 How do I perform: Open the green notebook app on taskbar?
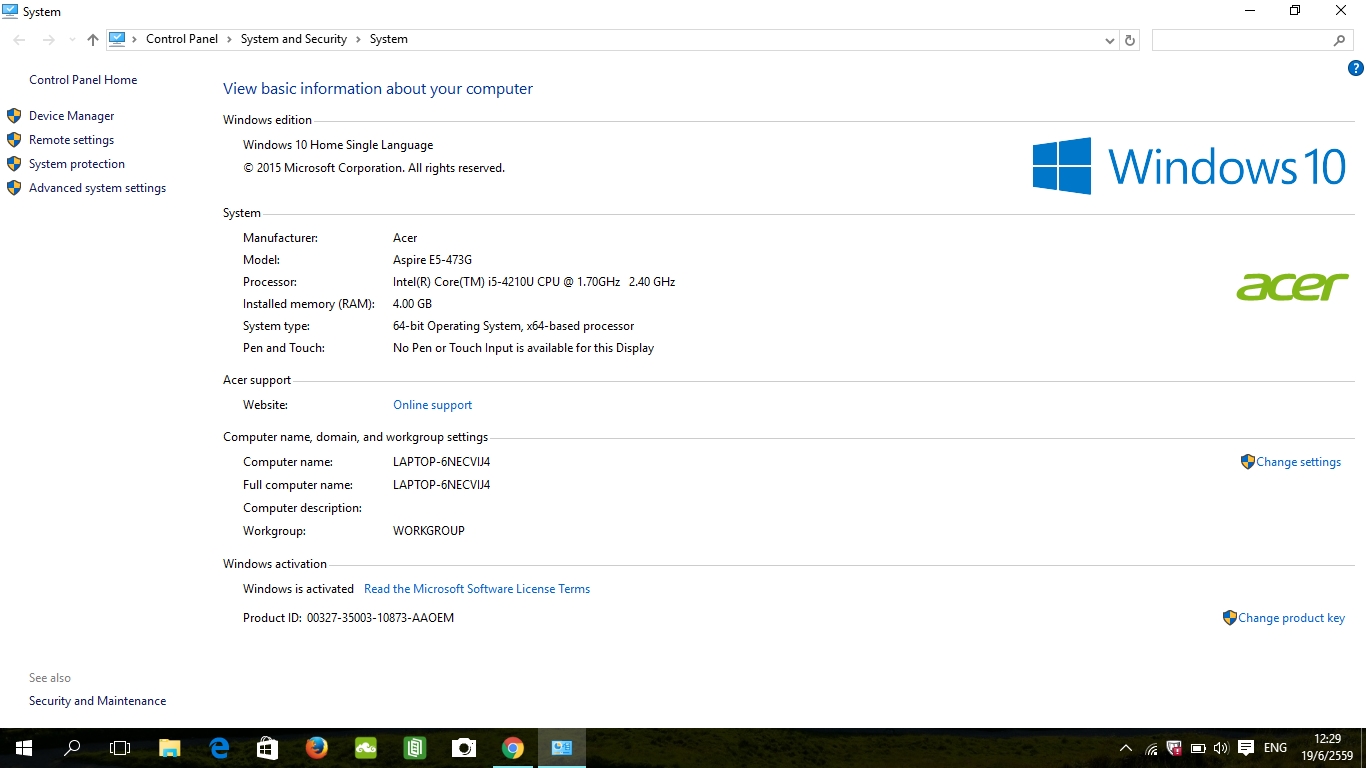point(414,748)
